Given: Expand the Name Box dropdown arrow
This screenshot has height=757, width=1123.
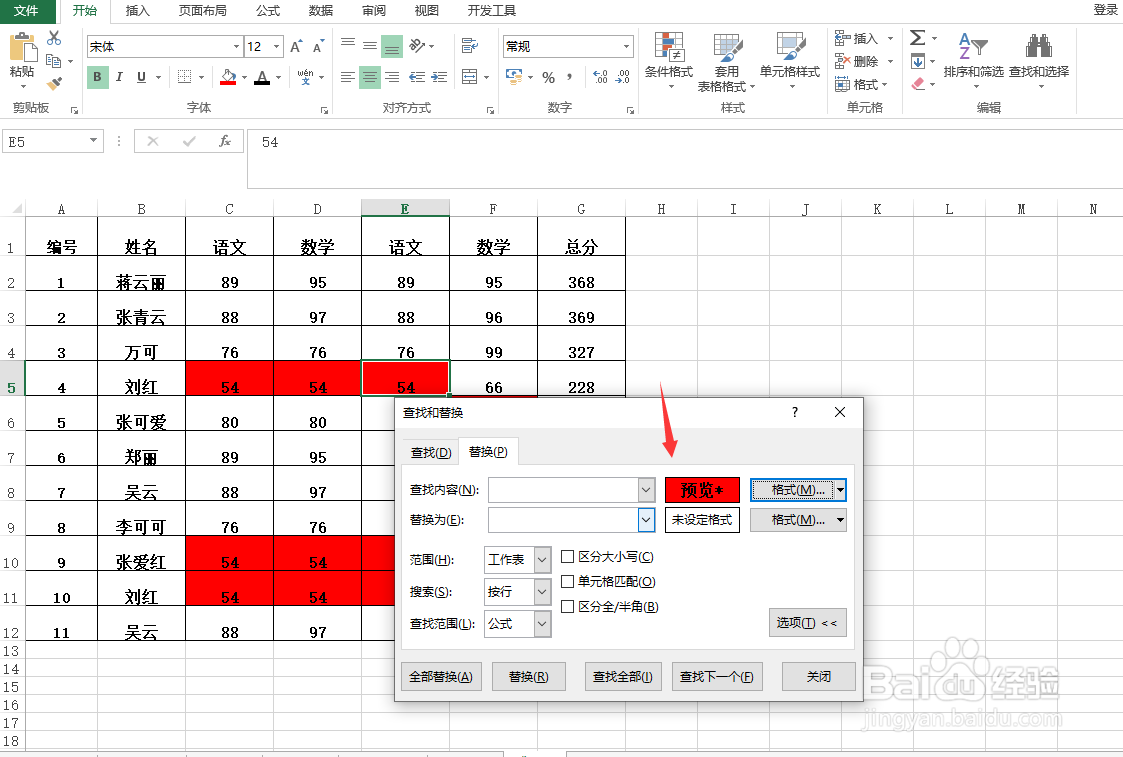Looking at the screenshot, I should point(93,141).
